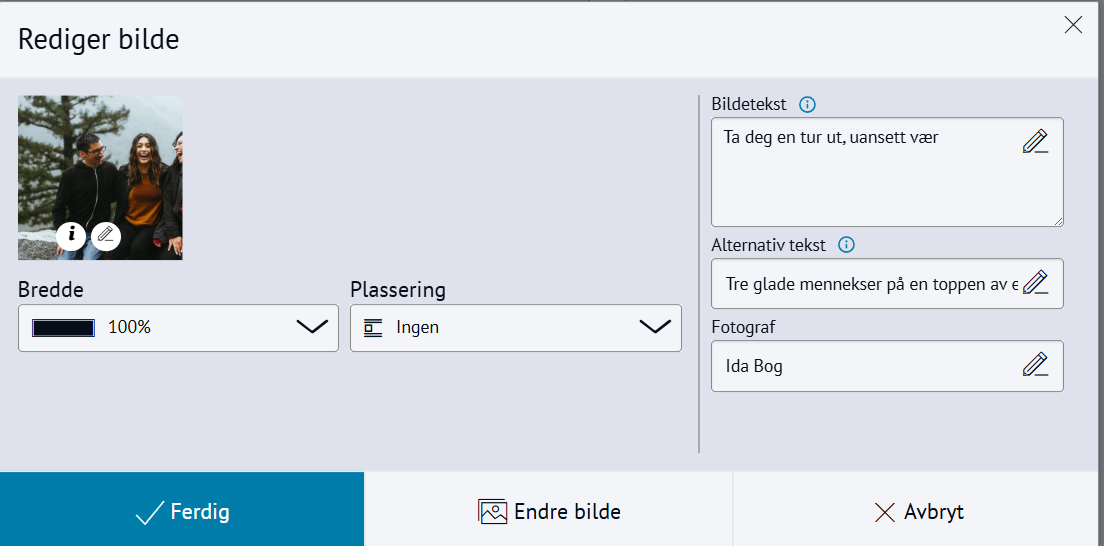Click the chevron arrow of Plassering dropdown

[654, 327]
